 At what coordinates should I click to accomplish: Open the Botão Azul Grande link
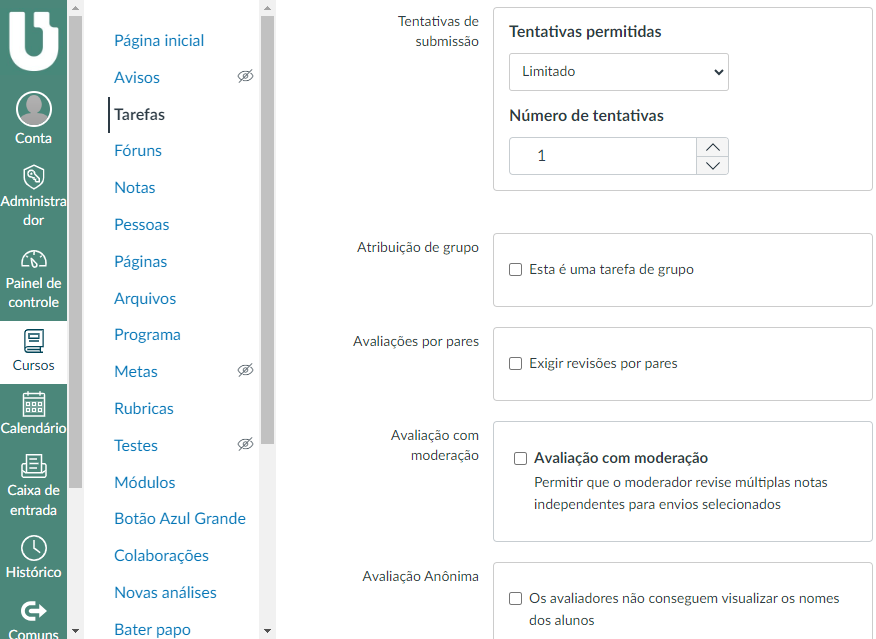180,519
